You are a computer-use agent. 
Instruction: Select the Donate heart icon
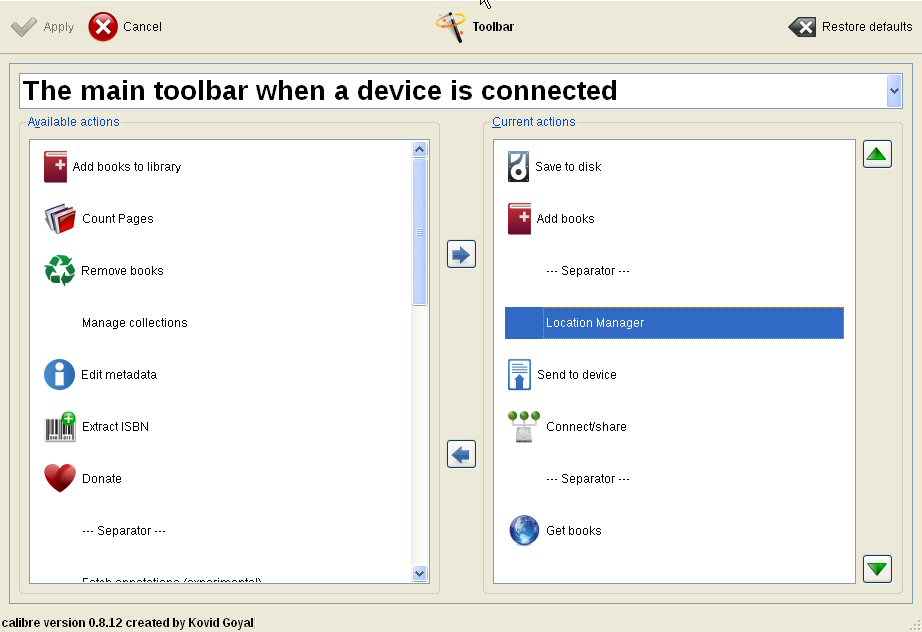tap(60, 478)
